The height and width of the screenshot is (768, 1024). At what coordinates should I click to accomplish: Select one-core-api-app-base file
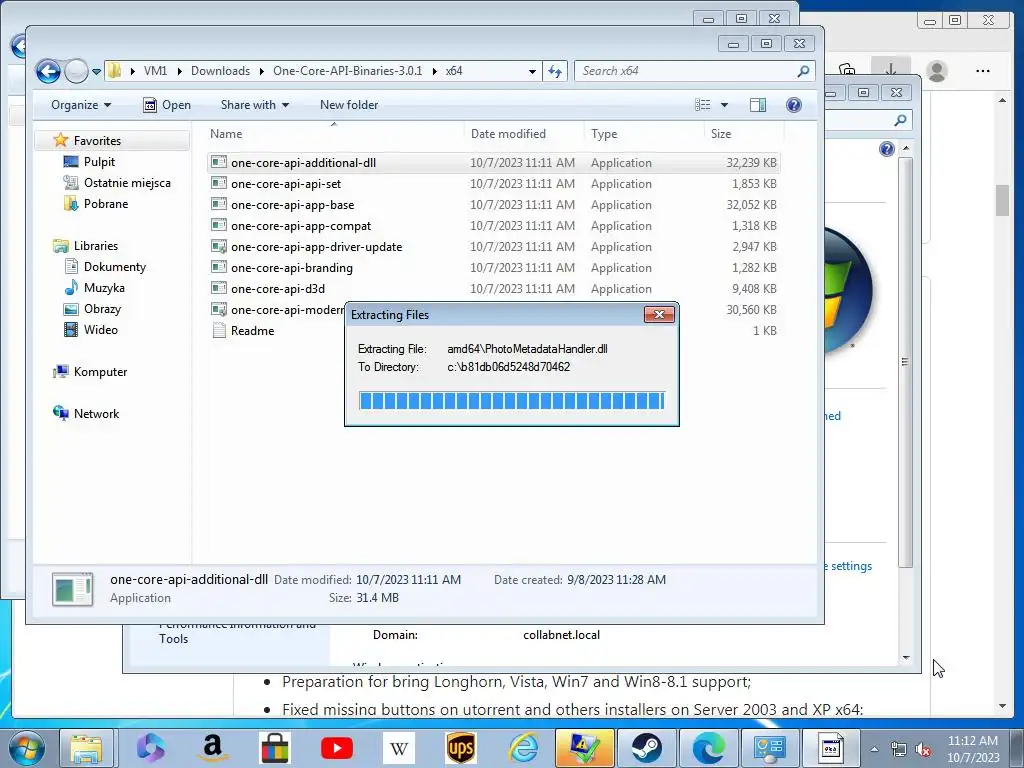click(494, 204)
